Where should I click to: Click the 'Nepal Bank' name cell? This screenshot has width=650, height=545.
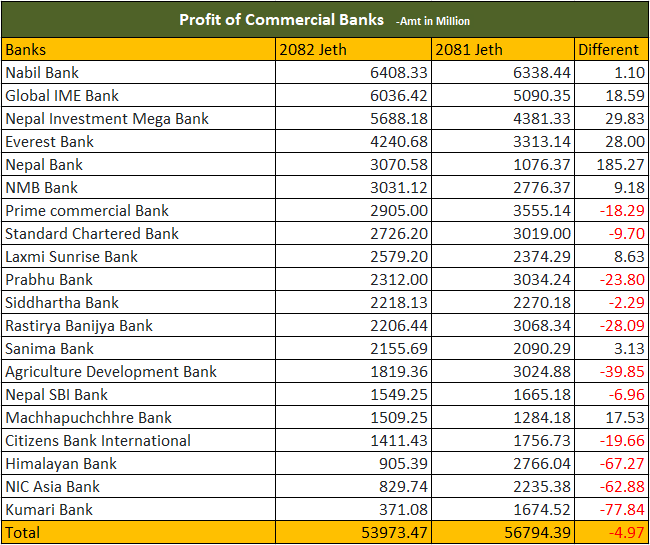click(139, 165)
